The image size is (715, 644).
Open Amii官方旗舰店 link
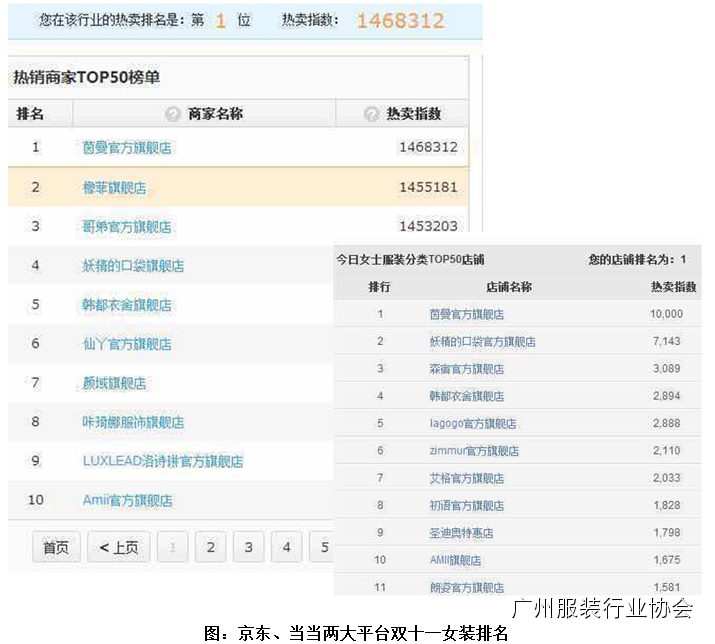click(127, 500)
